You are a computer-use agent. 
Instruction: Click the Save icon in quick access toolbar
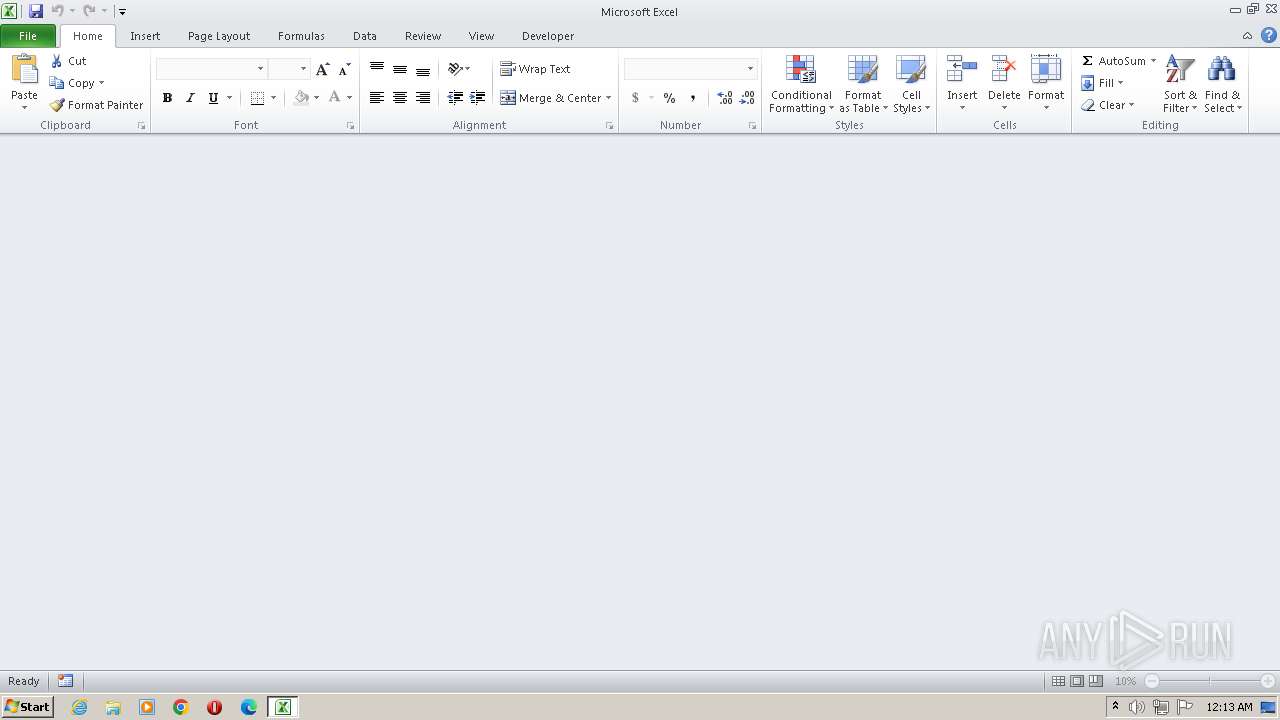(x=36, y=11)
